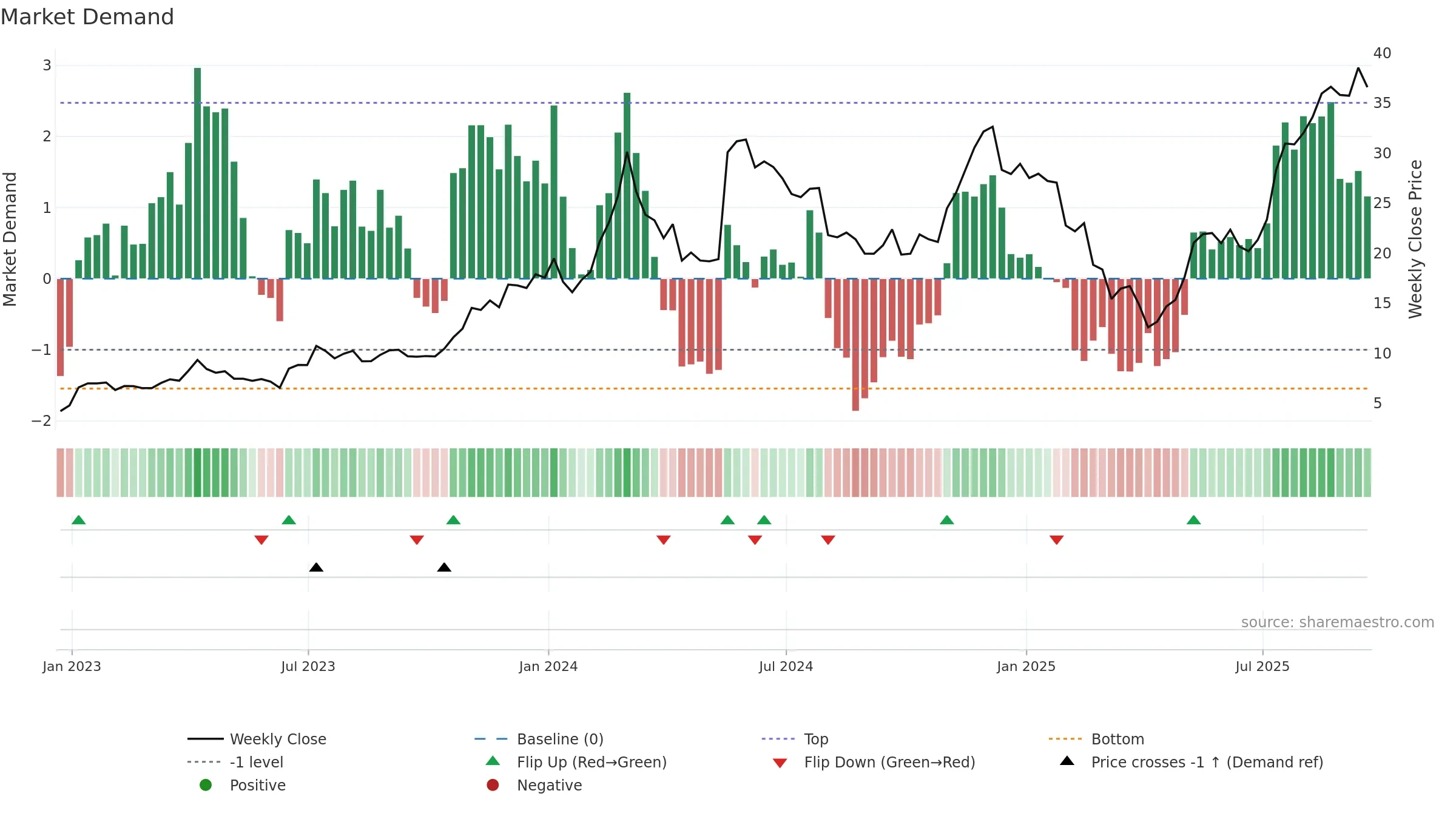Toggle the Baseline (0) legend entry
The width and height of the screenshot is (1456, 819).
click(x=539, y=739)
